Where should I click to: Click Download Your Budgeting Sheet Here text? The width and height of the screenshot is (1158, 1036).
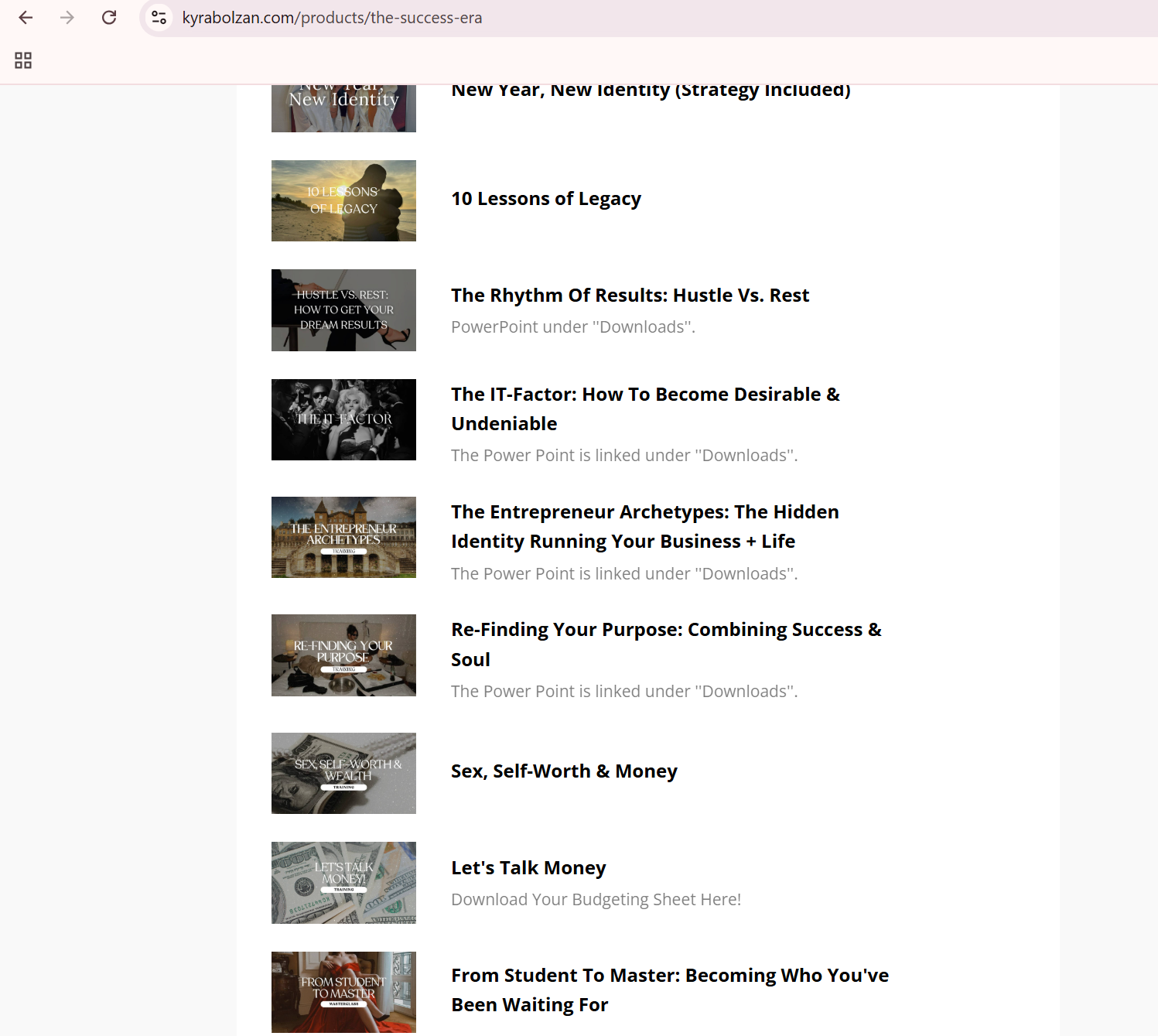tap(596, 900)
